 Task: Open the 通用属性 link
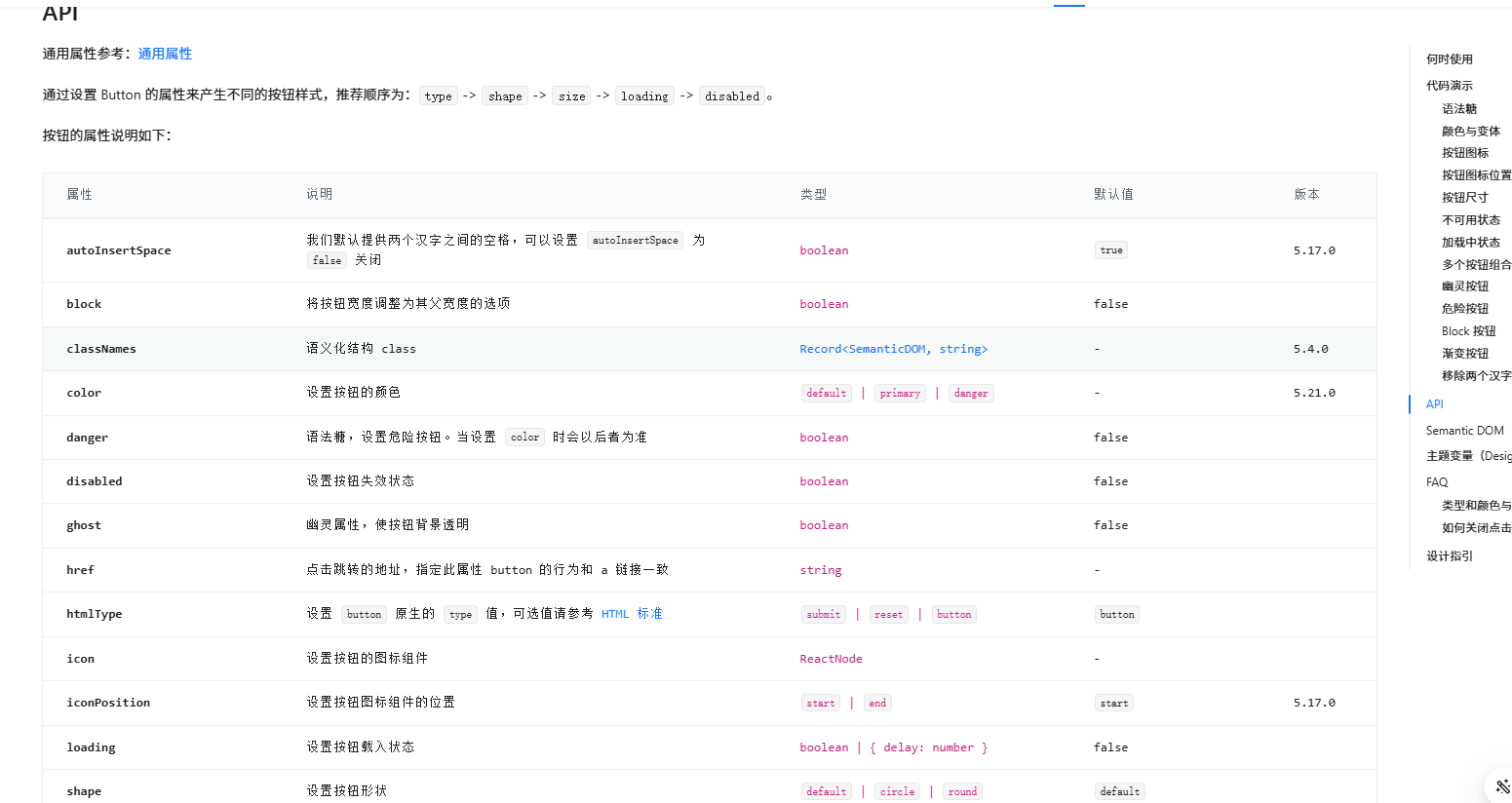[x=165, y=54]
